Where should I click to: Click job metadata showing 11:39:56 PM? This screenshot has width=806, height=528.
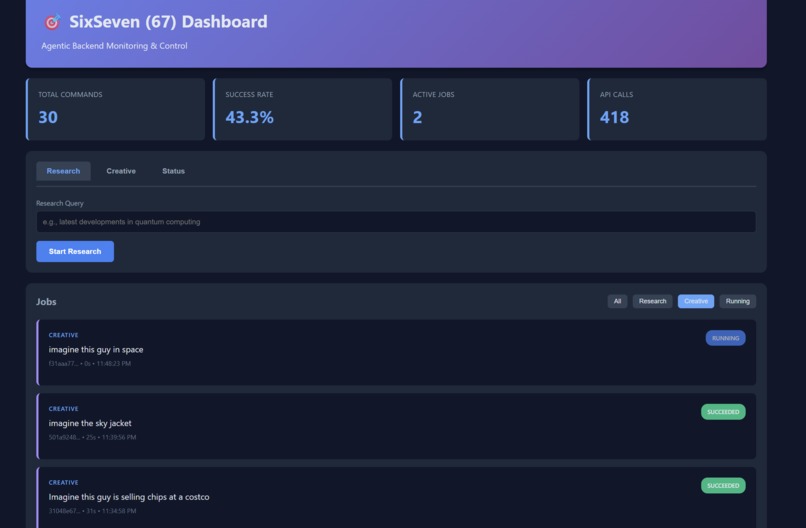92,438
